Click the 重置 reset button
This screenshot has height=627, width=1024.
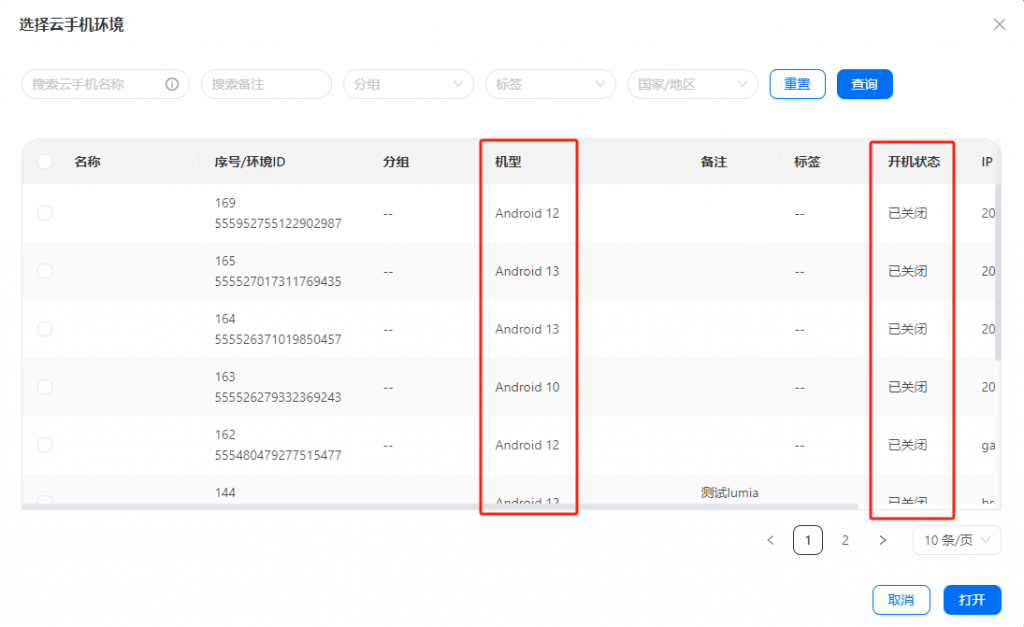tap(797, 84)
